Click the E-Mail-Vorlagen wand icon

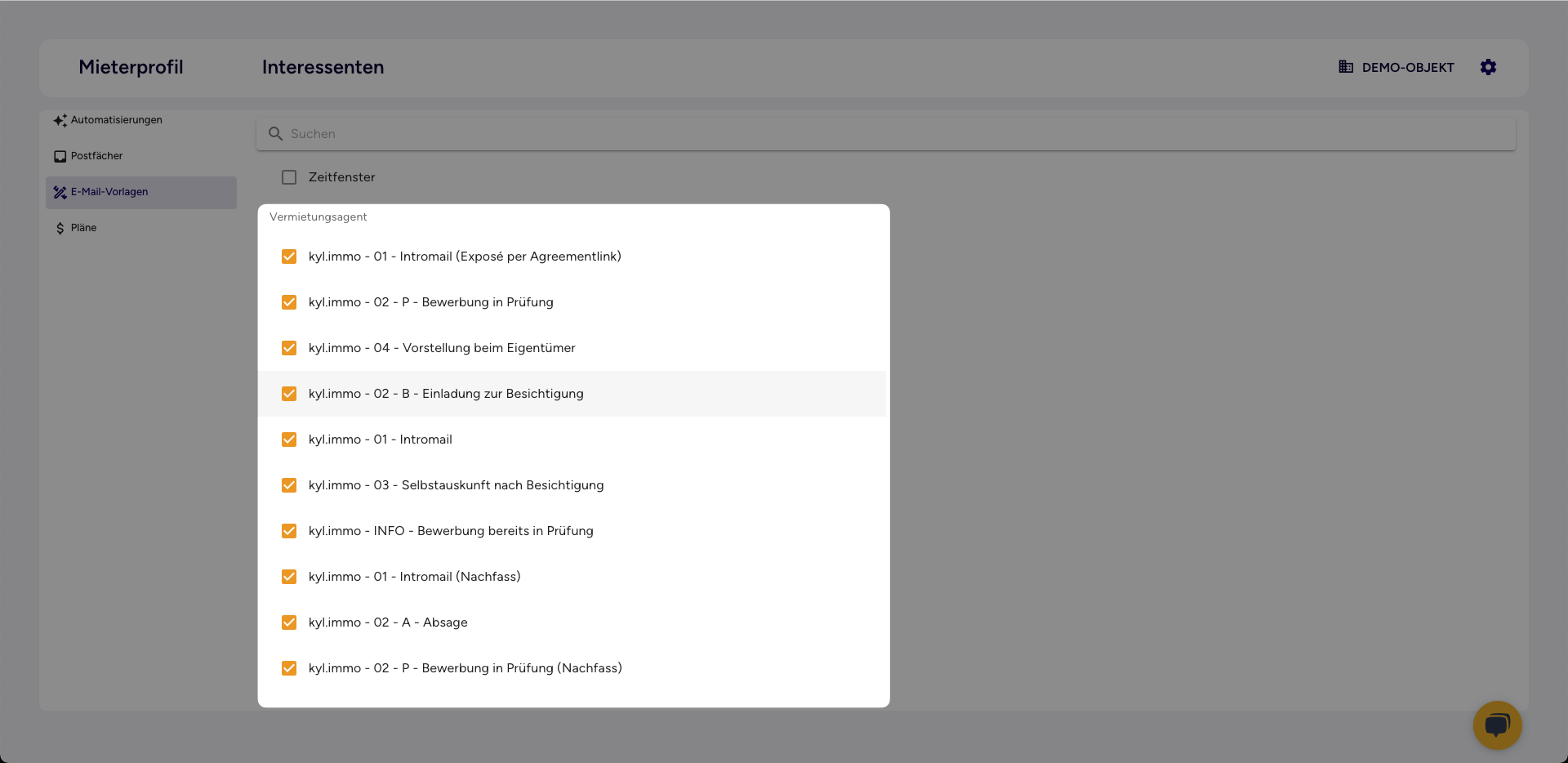tap(60, 192)
